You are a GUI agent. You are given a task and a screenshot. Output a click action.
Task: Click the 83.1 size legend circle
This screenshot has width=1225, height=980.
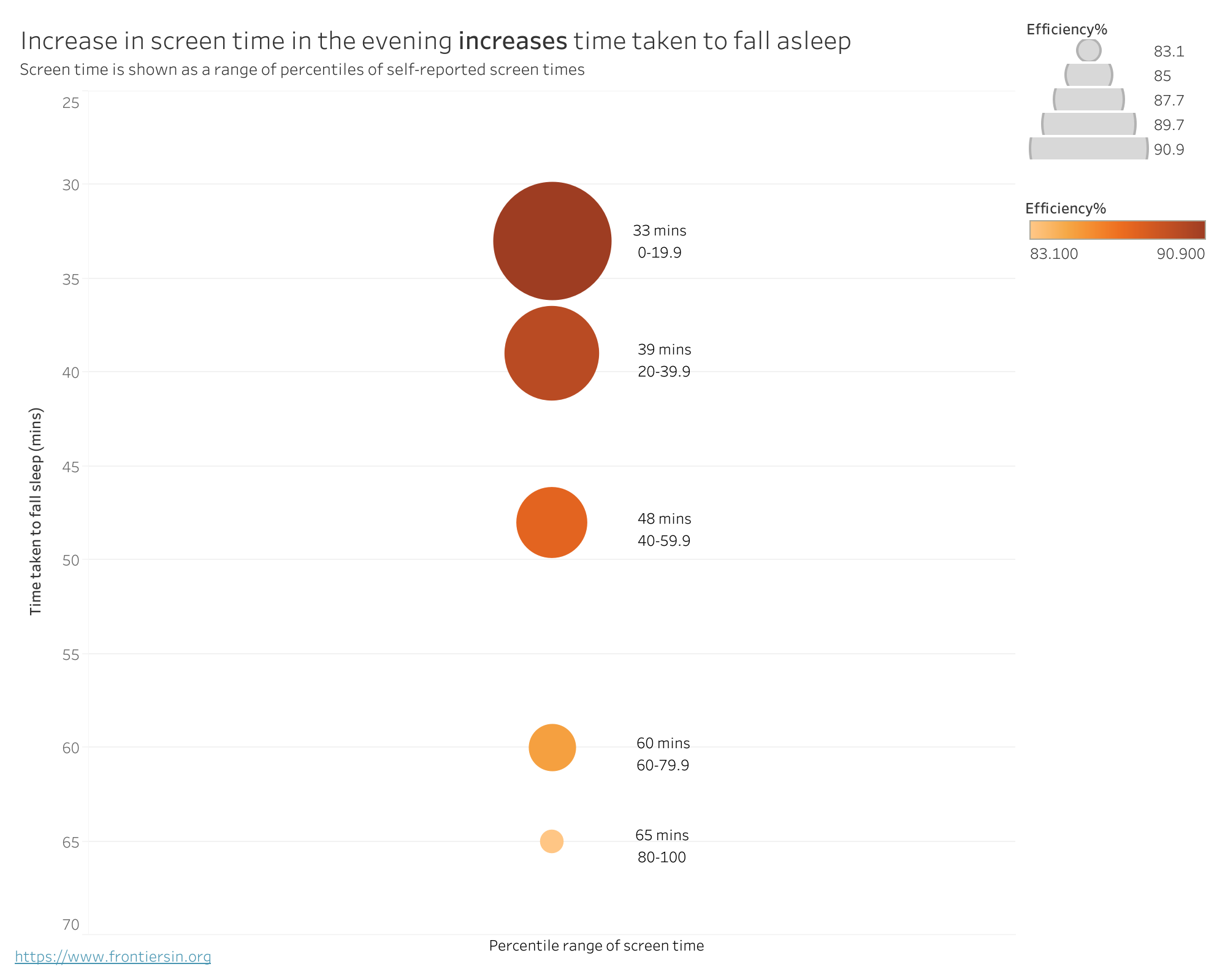pos(1089,51)
